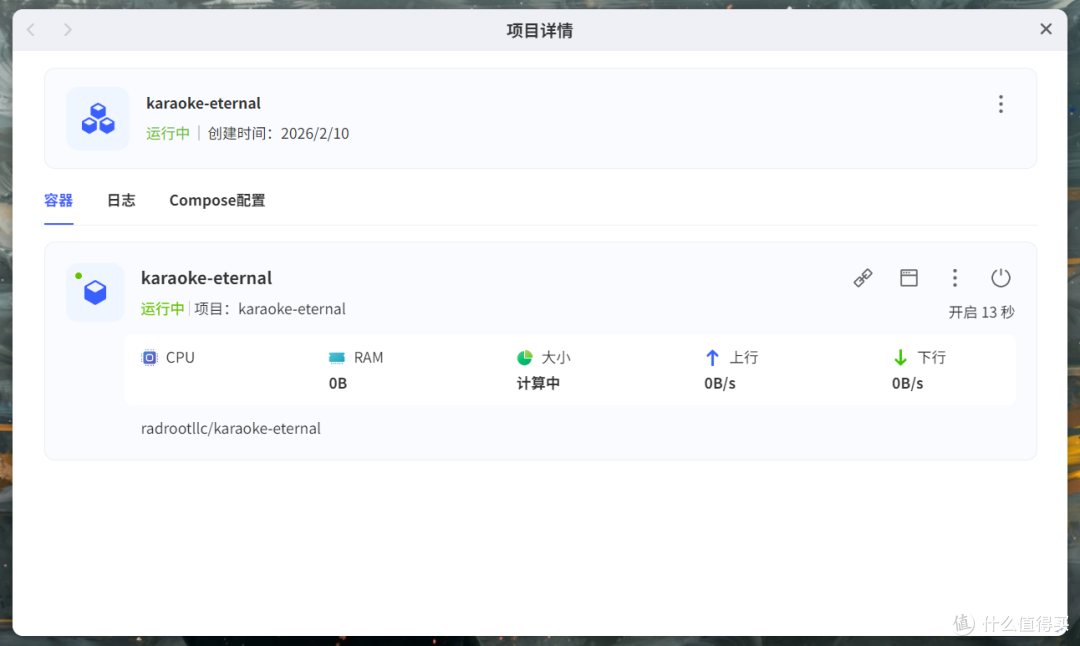
Task: Click the container power button icon
Action: [1001, 278]
